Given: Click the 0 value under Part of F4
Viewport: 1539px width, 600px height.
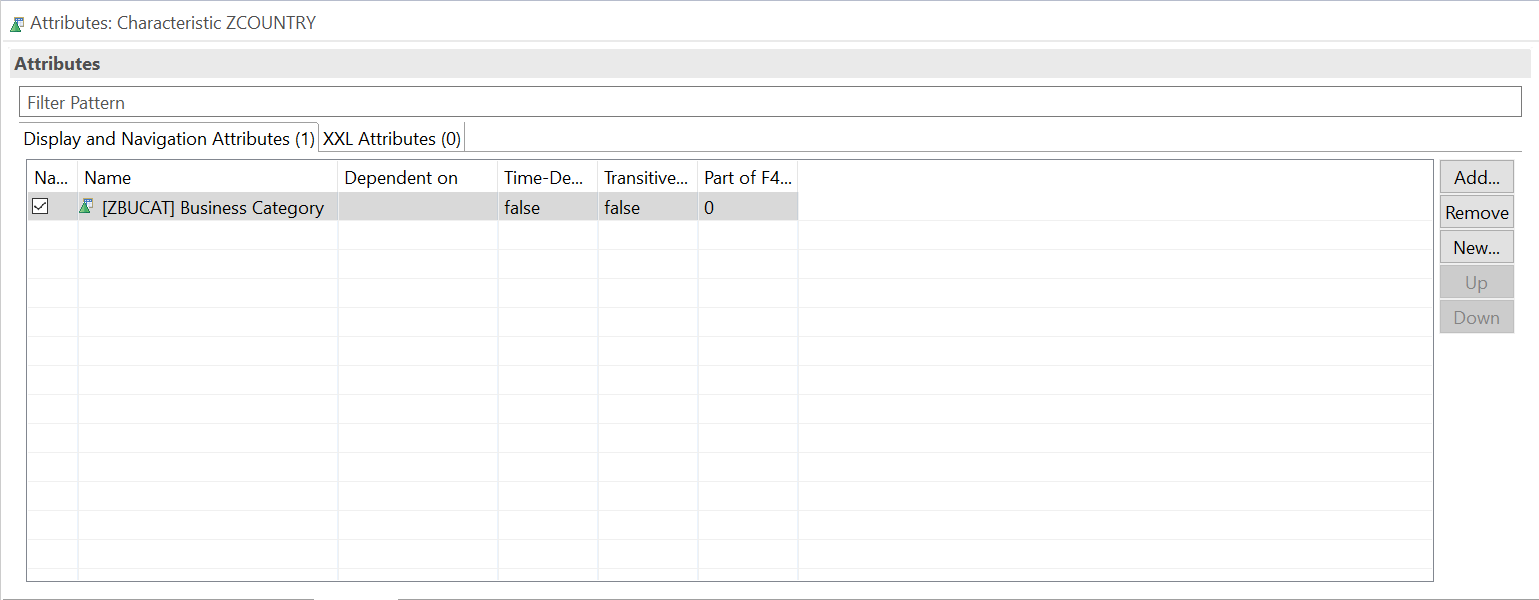Looking at the screenshot, I should pos(710,207).
